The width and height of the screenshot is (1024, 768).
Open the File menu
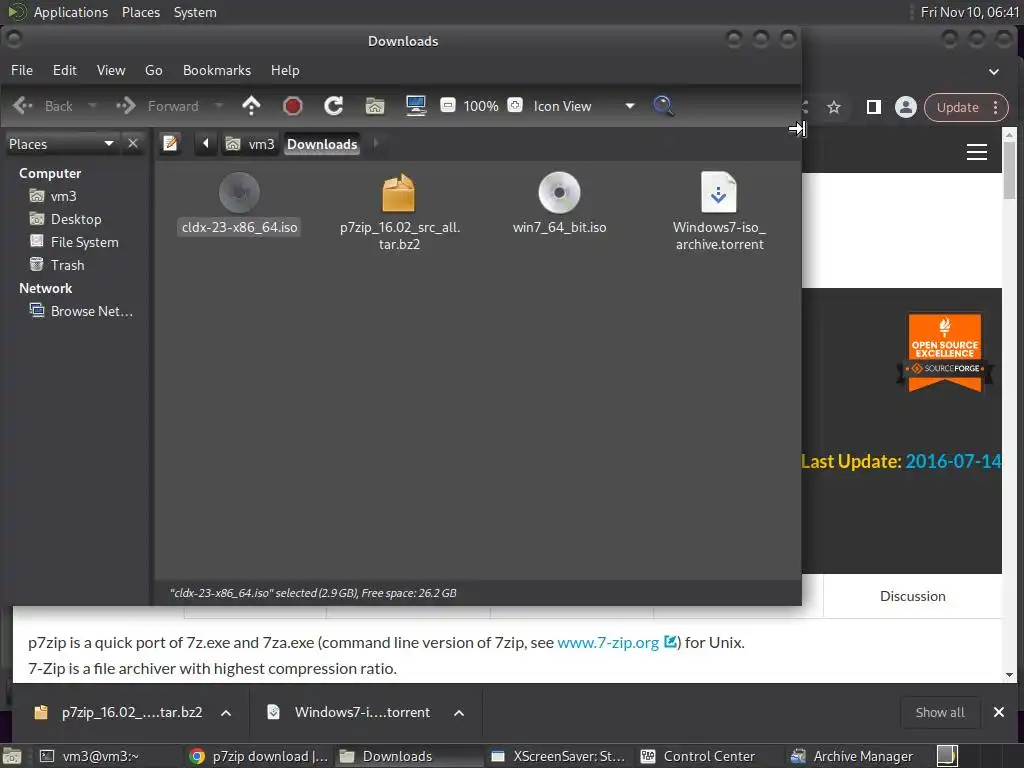pos(22,70)
